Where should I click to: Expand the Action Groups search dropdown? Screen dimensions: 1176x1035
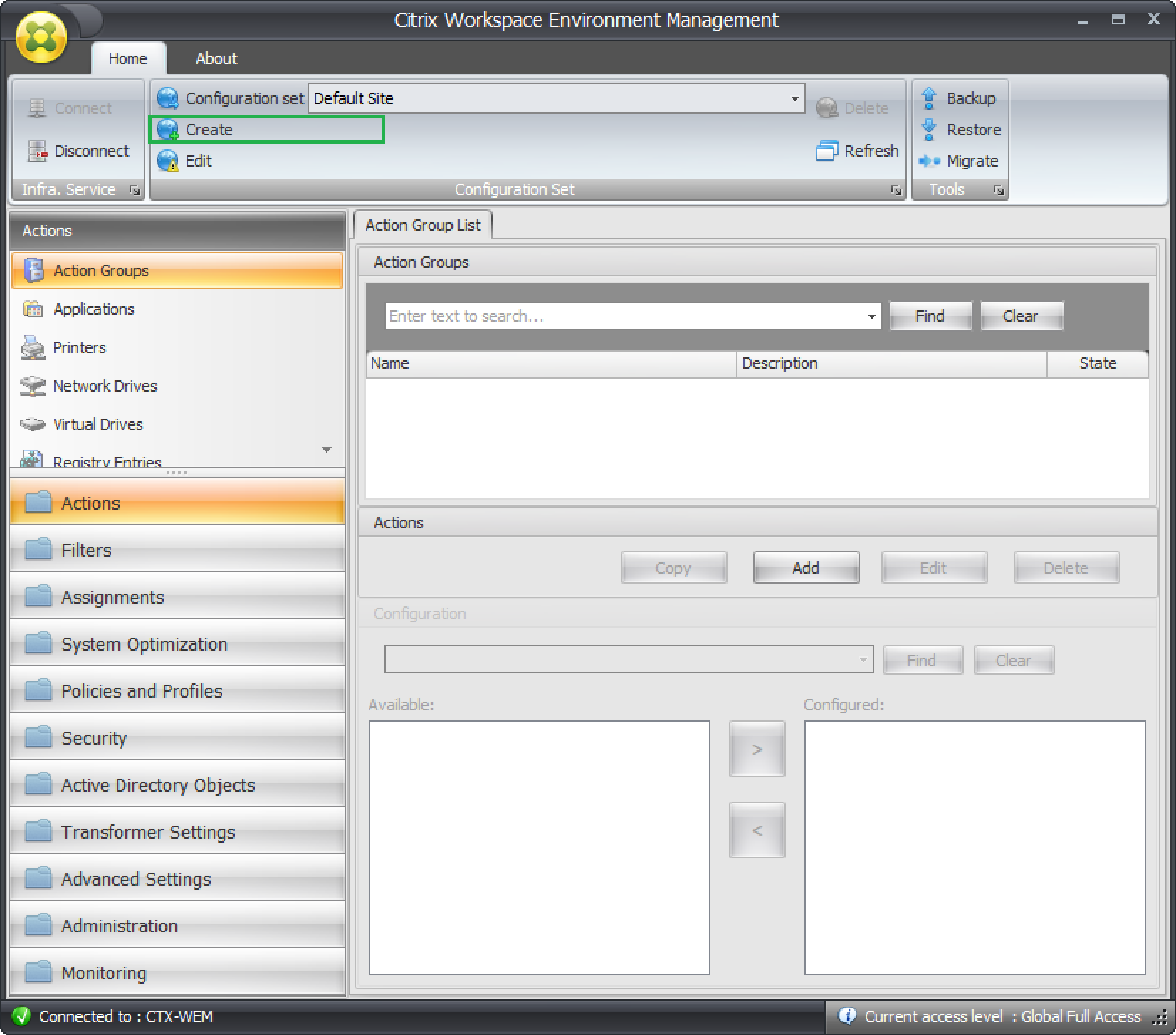(x=871, y=317)
